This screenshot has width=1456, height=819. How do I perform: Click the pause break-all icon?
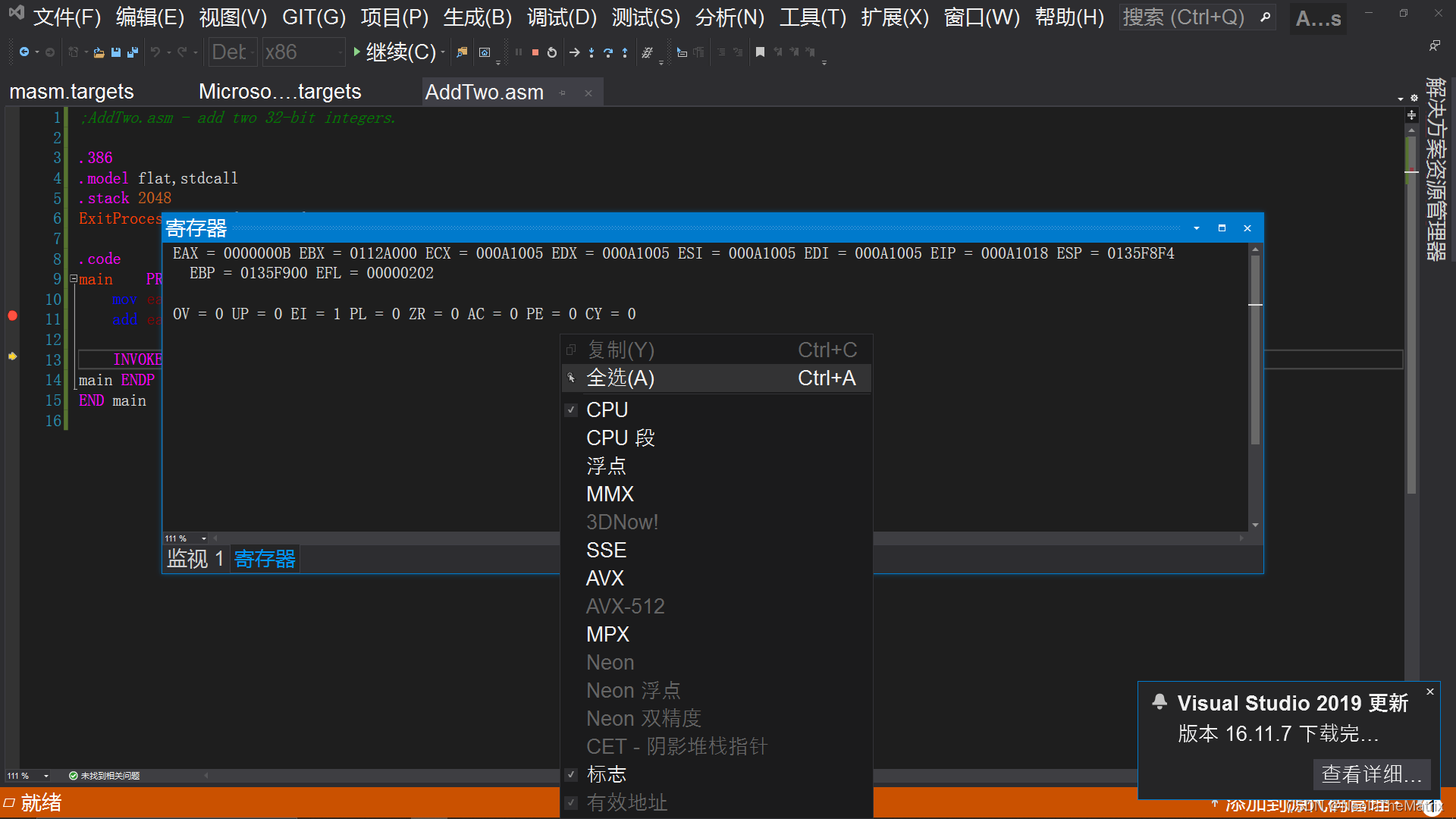pyautogui.click(x=519, y=52)
